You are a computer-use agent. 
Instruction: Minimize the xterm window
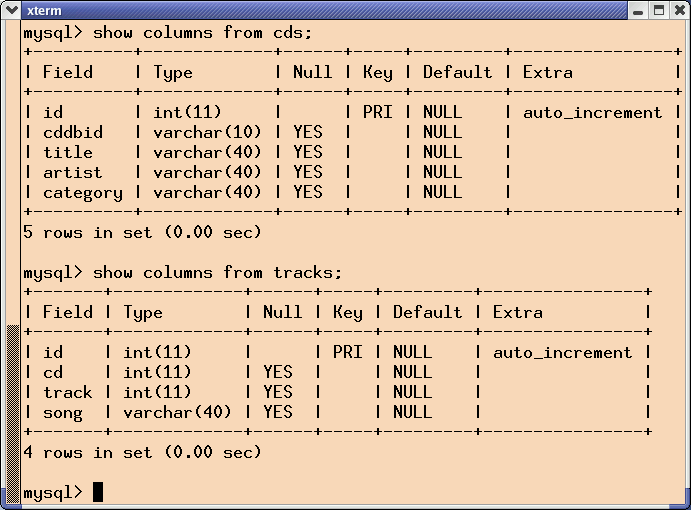pyautogui.click(x=638, y=11)
